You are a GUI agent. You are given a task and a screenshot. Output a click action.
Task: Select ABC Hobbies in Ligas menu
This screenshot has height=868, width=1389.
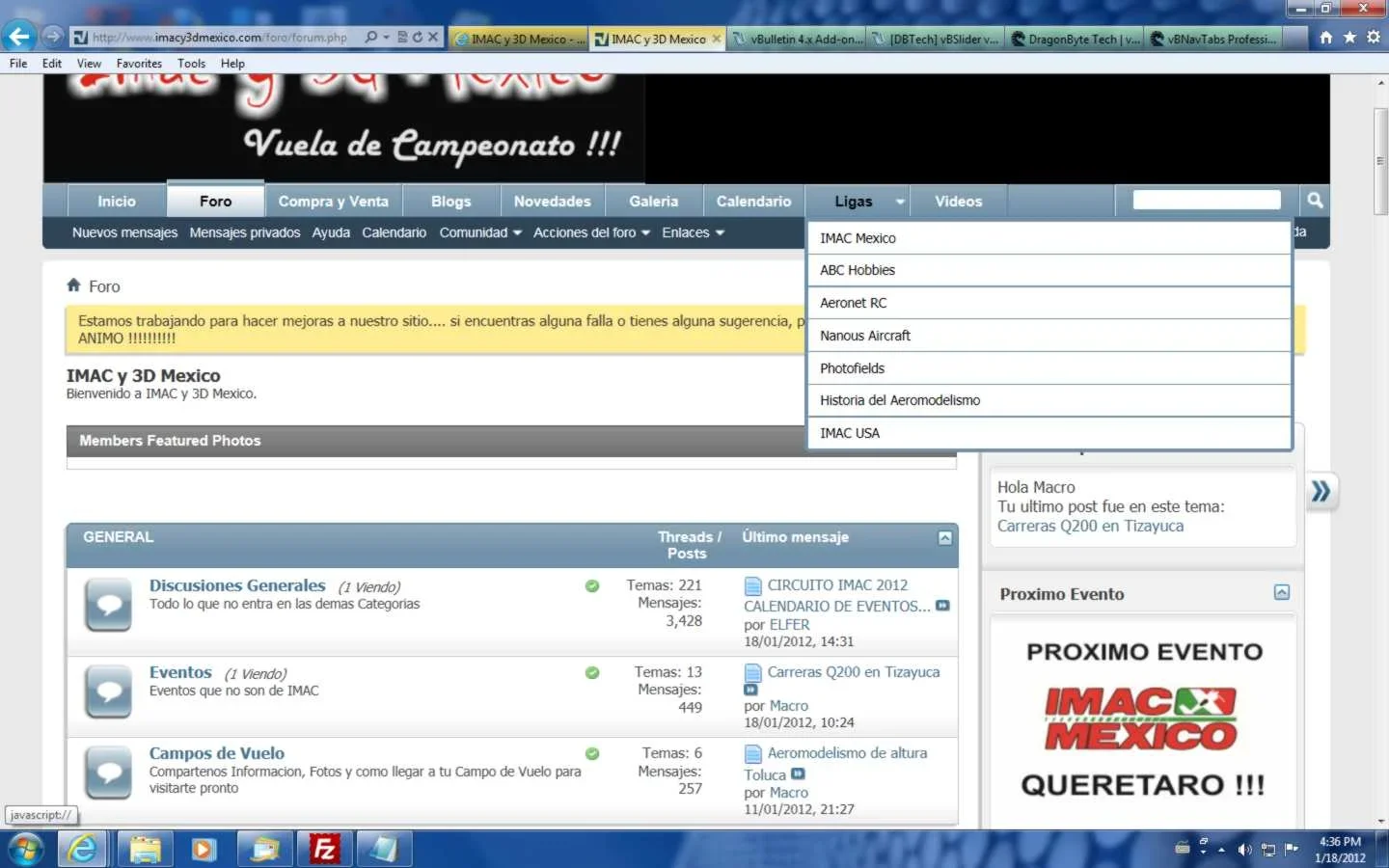1049,270
